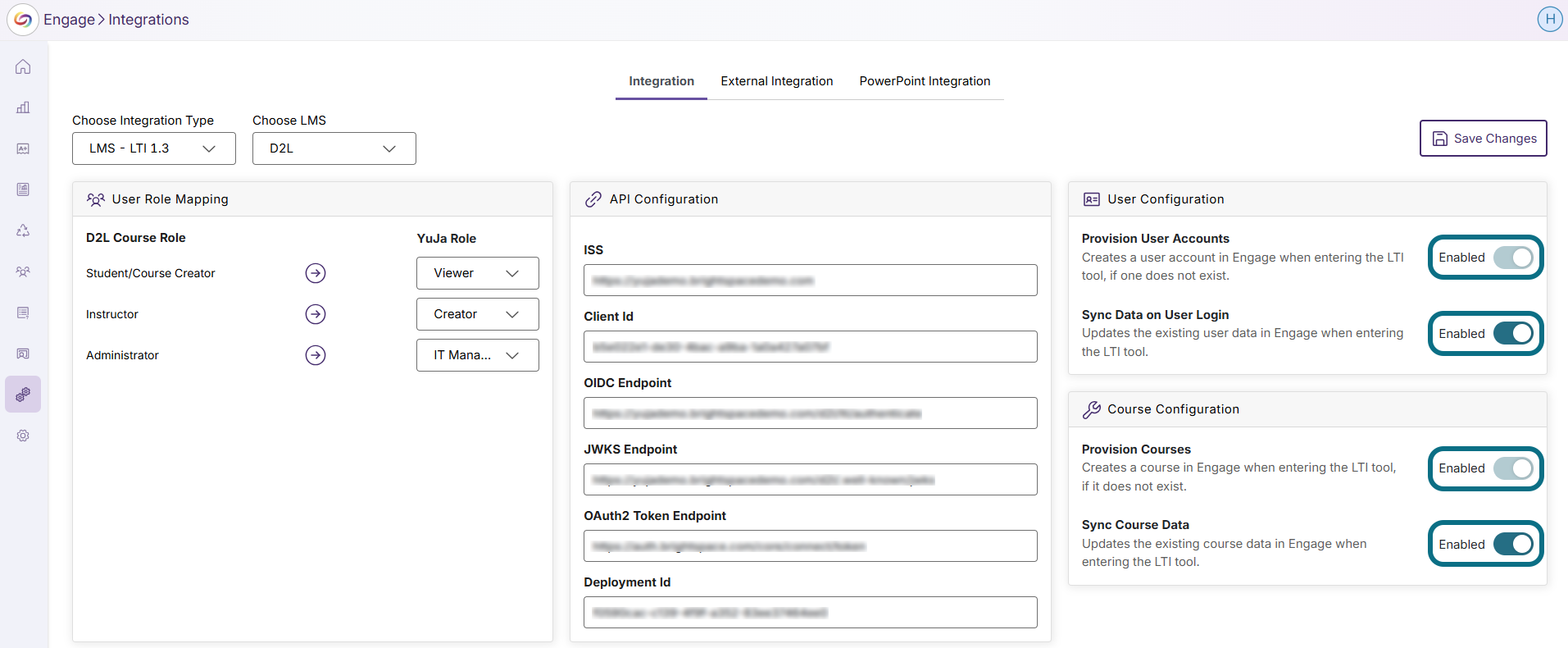Screen dimensions: 1568x648
Task: Click the Instructor role label
Action: tap(112, 314)
